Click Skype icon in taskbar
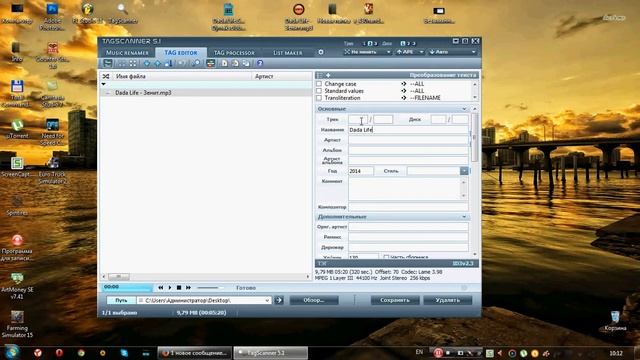 pos(124,353)
